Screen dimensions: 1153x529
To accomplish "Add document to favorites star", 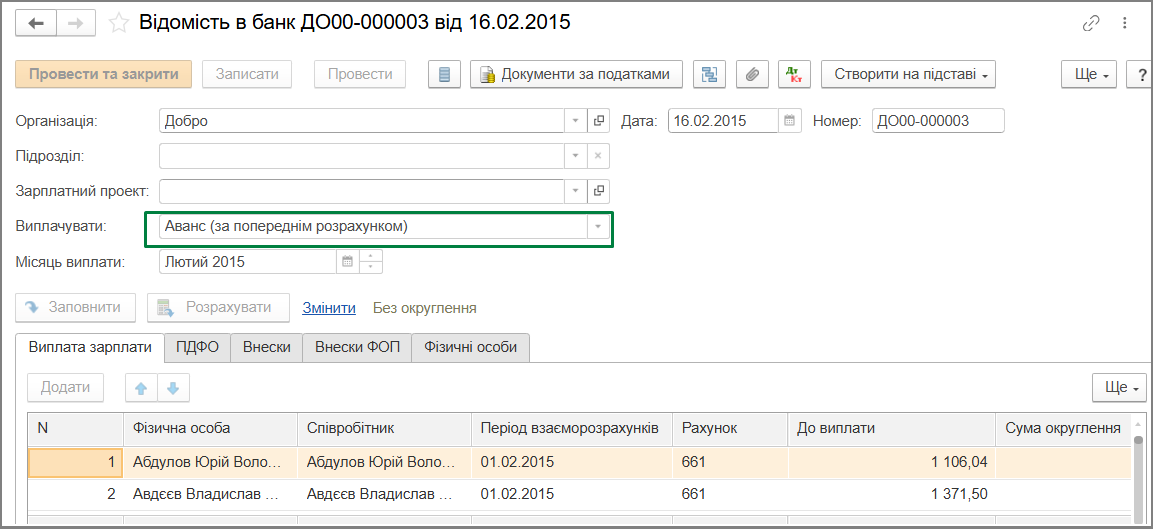I will 118,24.
